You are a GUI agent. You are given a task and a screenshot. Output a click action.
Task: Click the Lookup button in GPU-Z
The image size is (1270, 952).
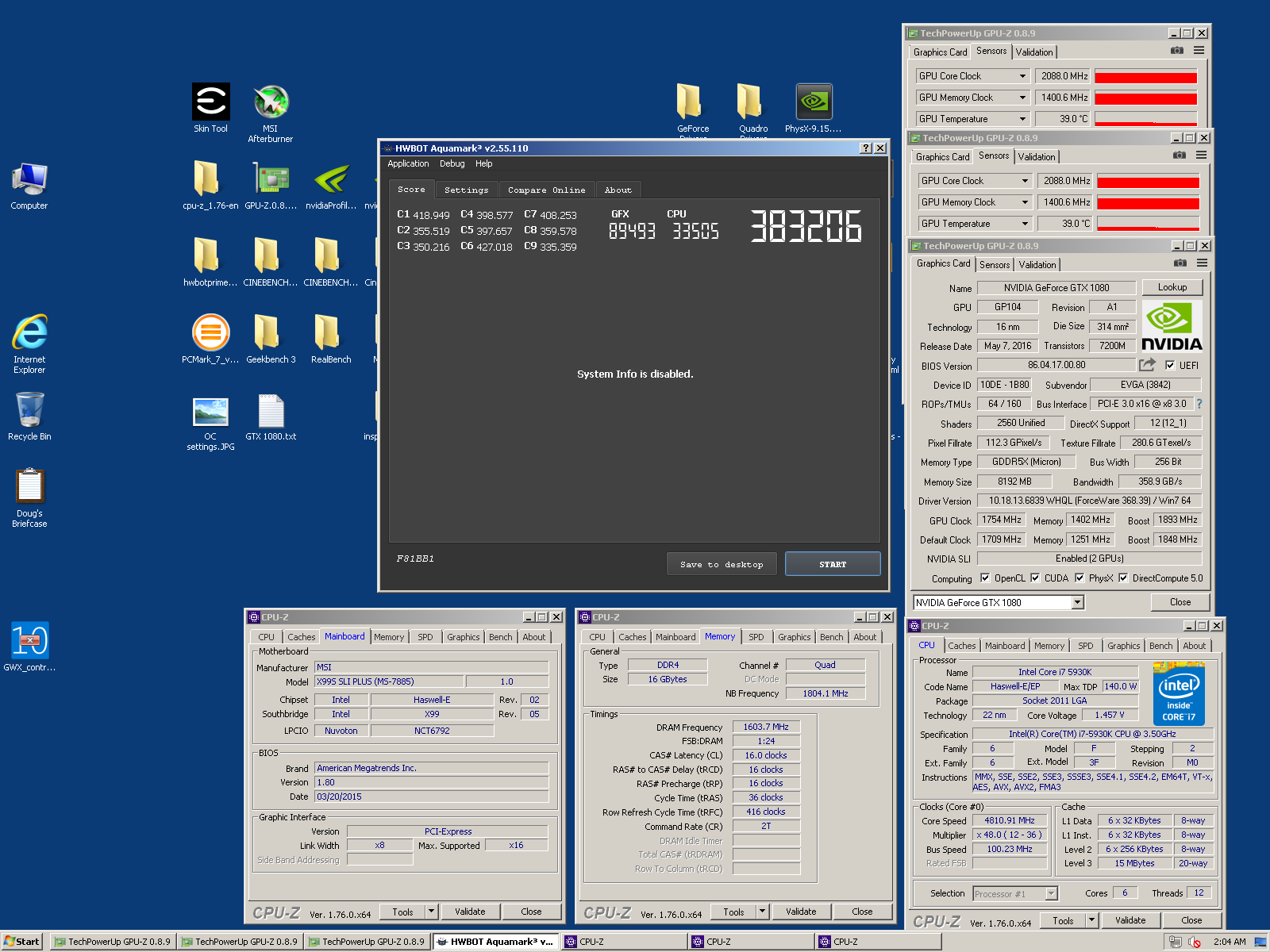click(1172, 287)
